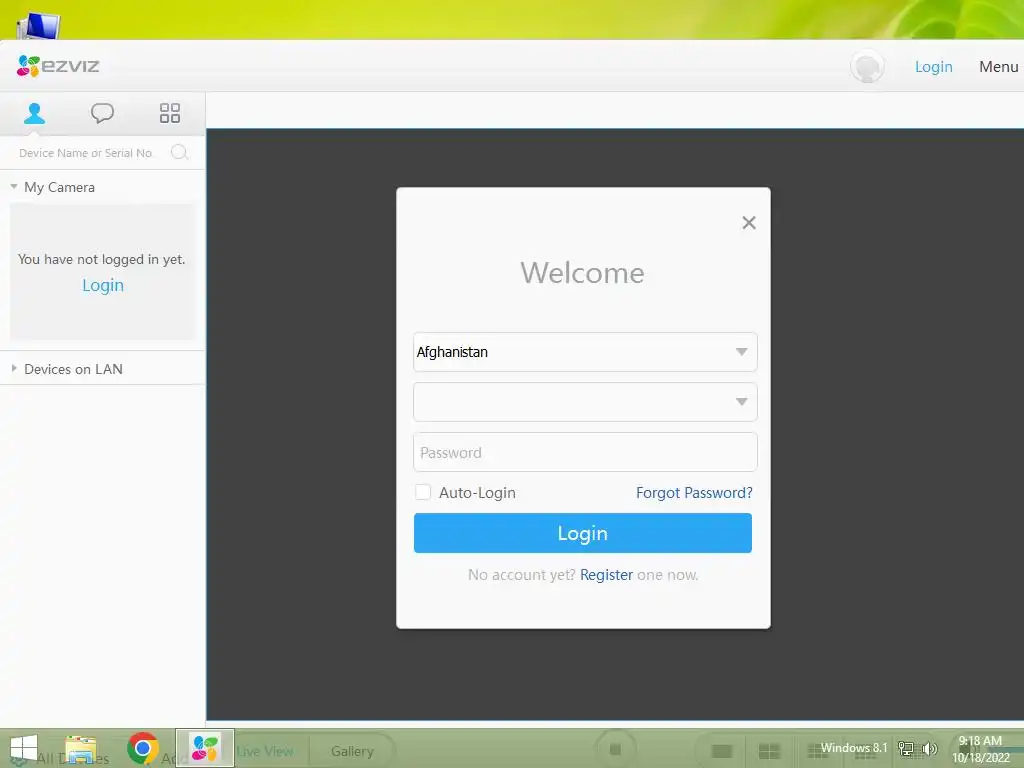Launch Google Chrome from the taskbar
The height and width of the screenshot is (768, 1024).
pos(143,748)
